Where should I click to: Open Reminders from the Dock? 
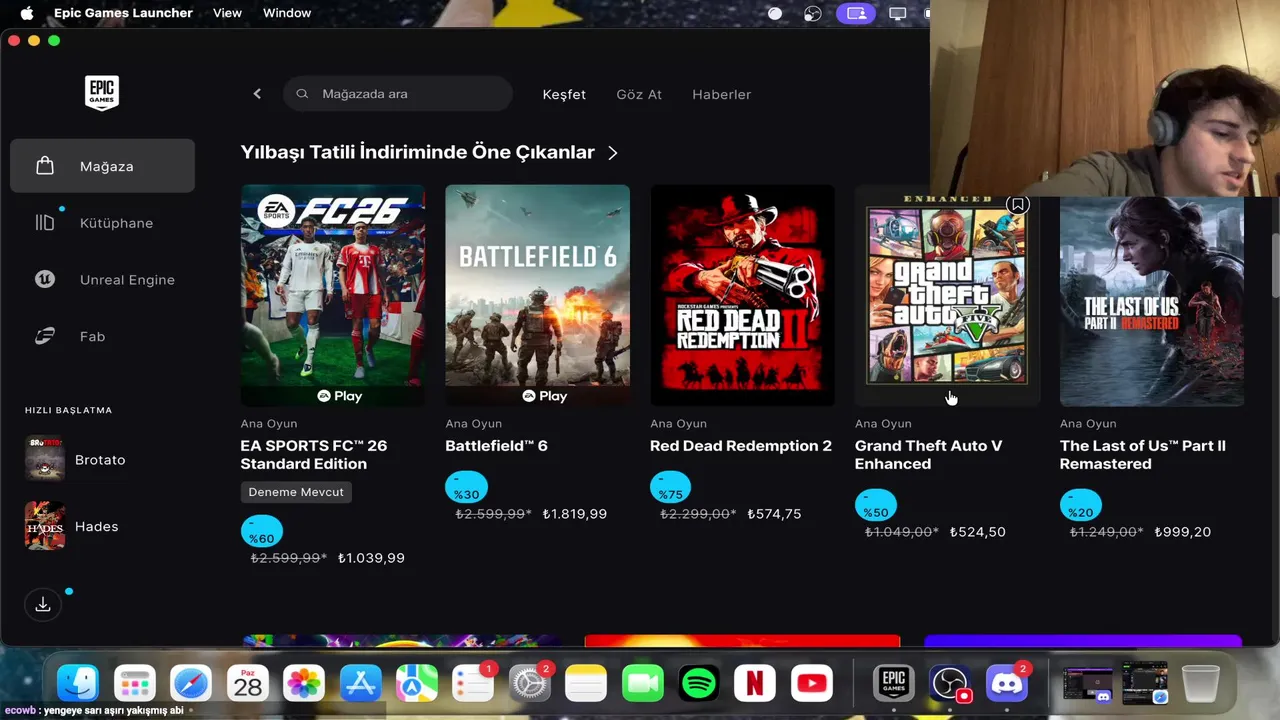[473, 684]
